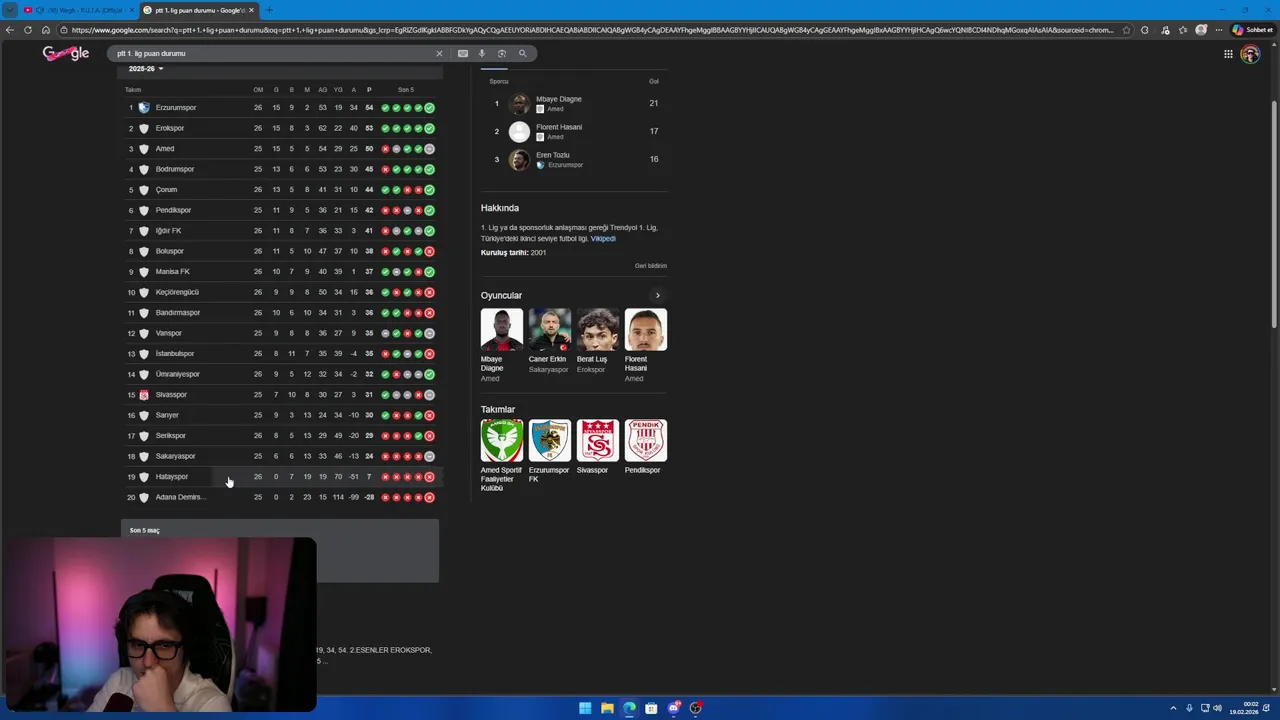Screen dimensions: 1280x720
Task: Open Microsoft Edge in the taskbar
Action: (x=629, y=708)
